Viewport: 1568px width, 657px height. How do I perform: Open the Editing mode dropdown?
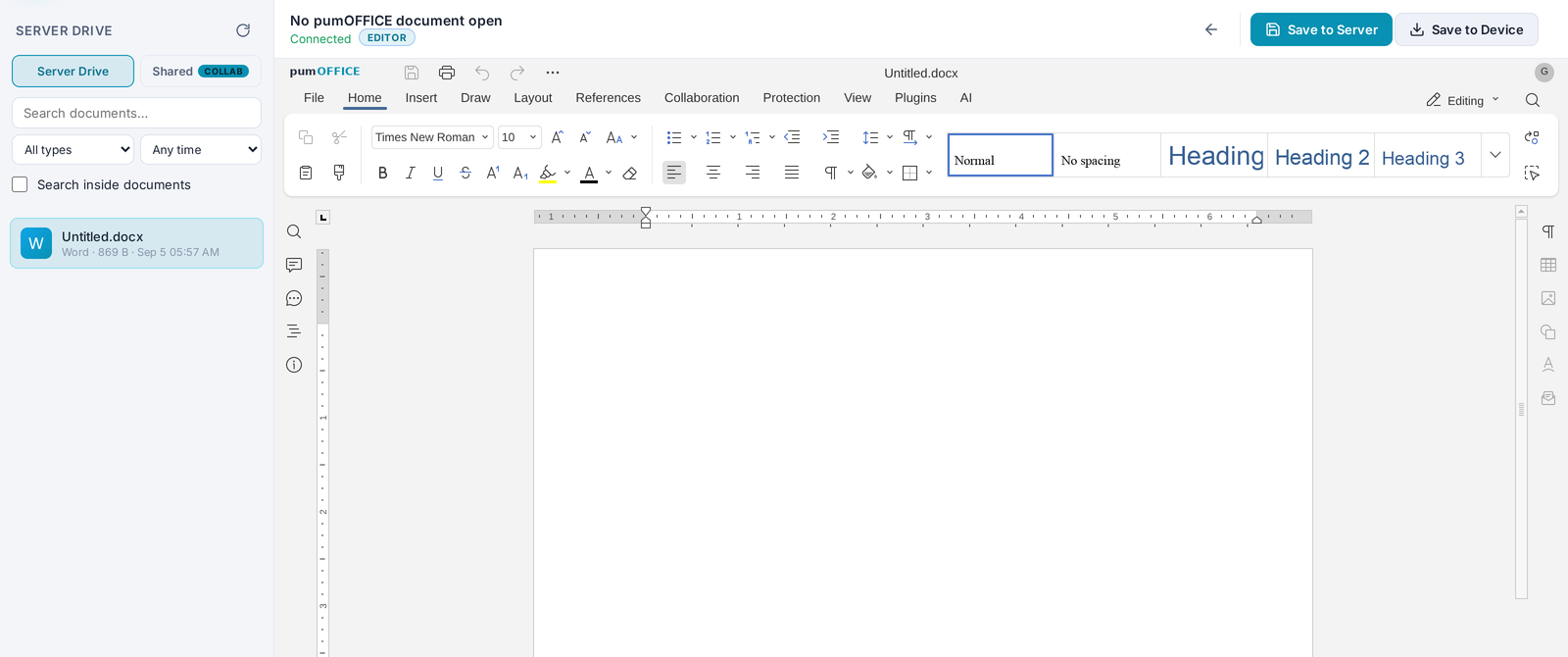click(x=1463, y=100)
